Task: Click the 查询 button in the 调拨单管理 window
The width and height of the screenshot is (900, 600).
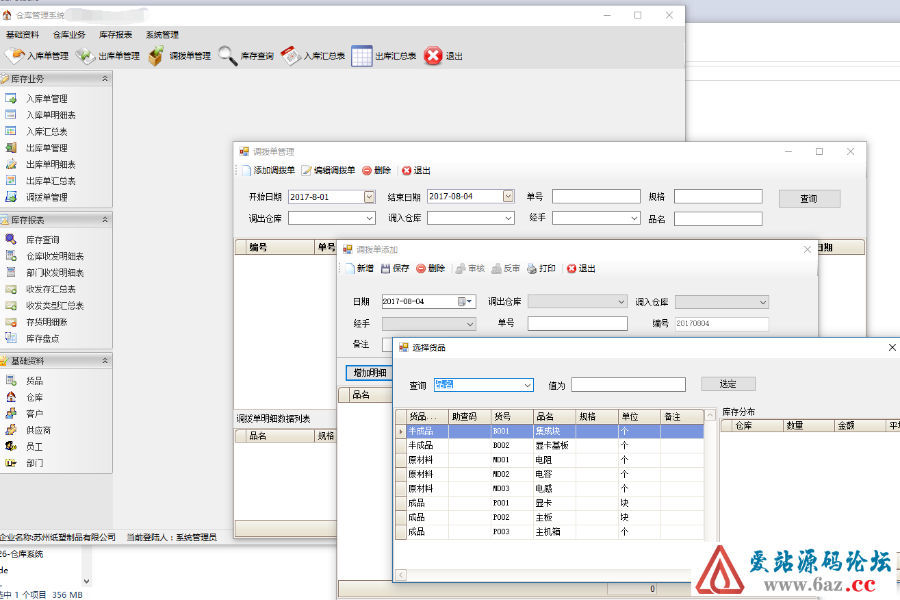Action: point(809,199)
